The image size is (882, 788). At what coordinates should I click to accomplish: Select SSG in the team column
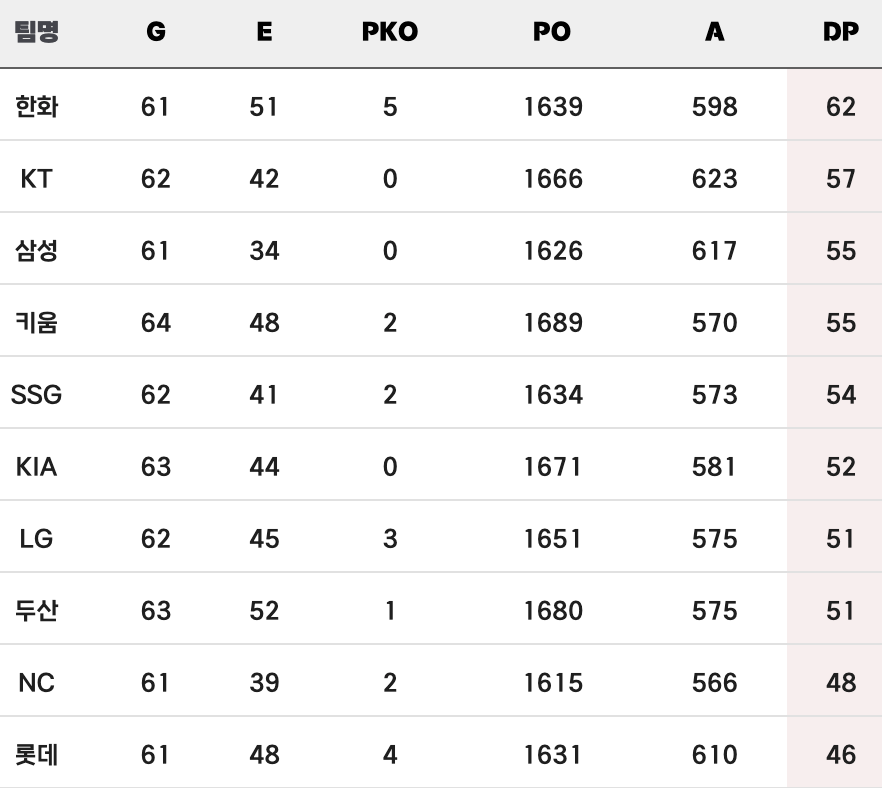(x=37, y=395)
